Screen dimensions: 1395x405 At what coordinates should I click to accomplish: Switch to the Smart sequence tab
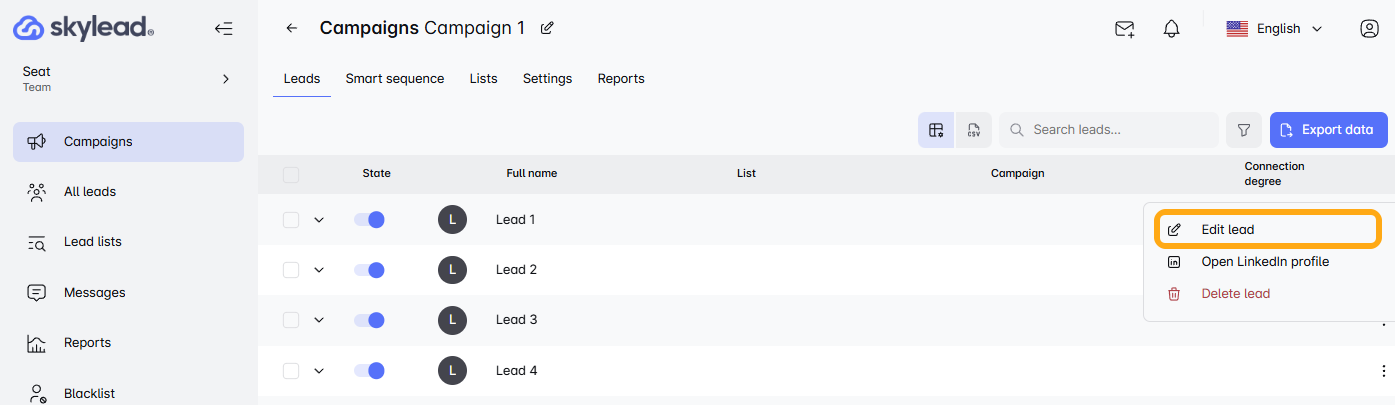coord(395,79)
